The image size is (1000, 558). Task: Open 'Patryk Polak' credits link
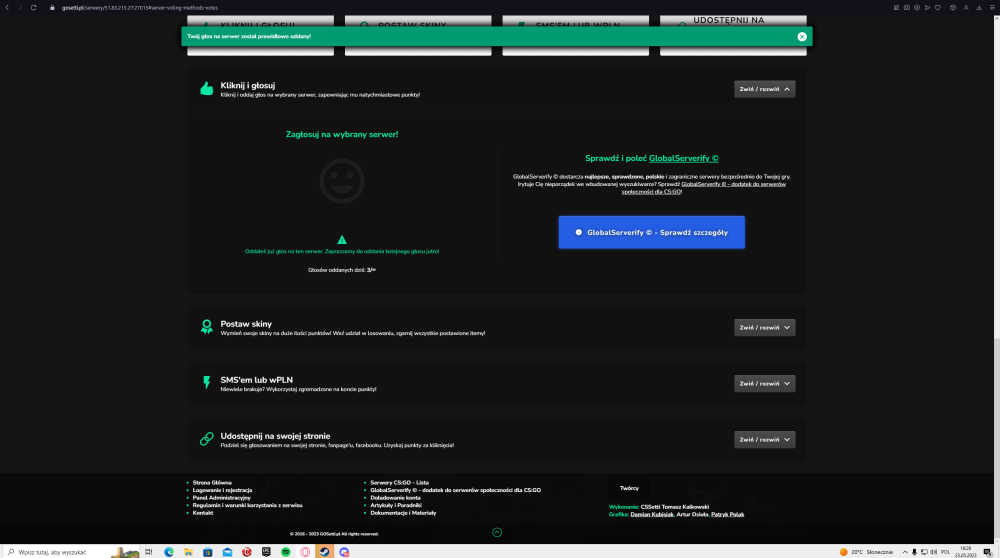point(727,515)
